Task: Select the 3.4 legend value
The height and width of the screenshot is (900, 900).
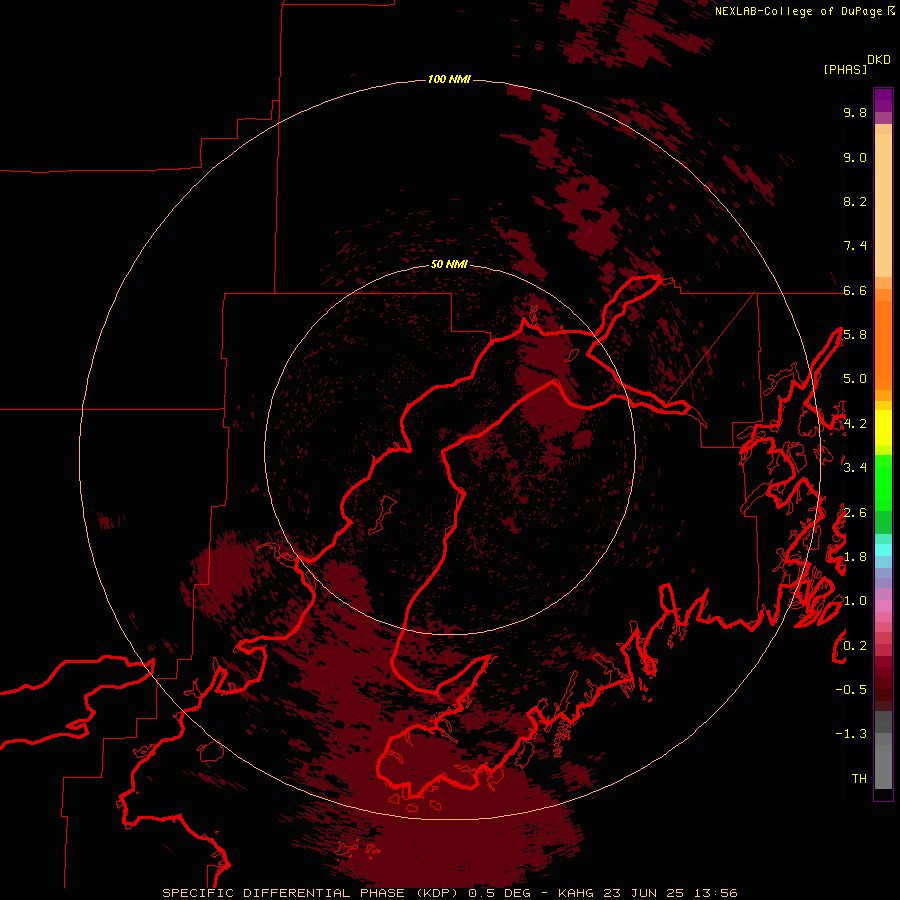Action: (x=855, y=468)
